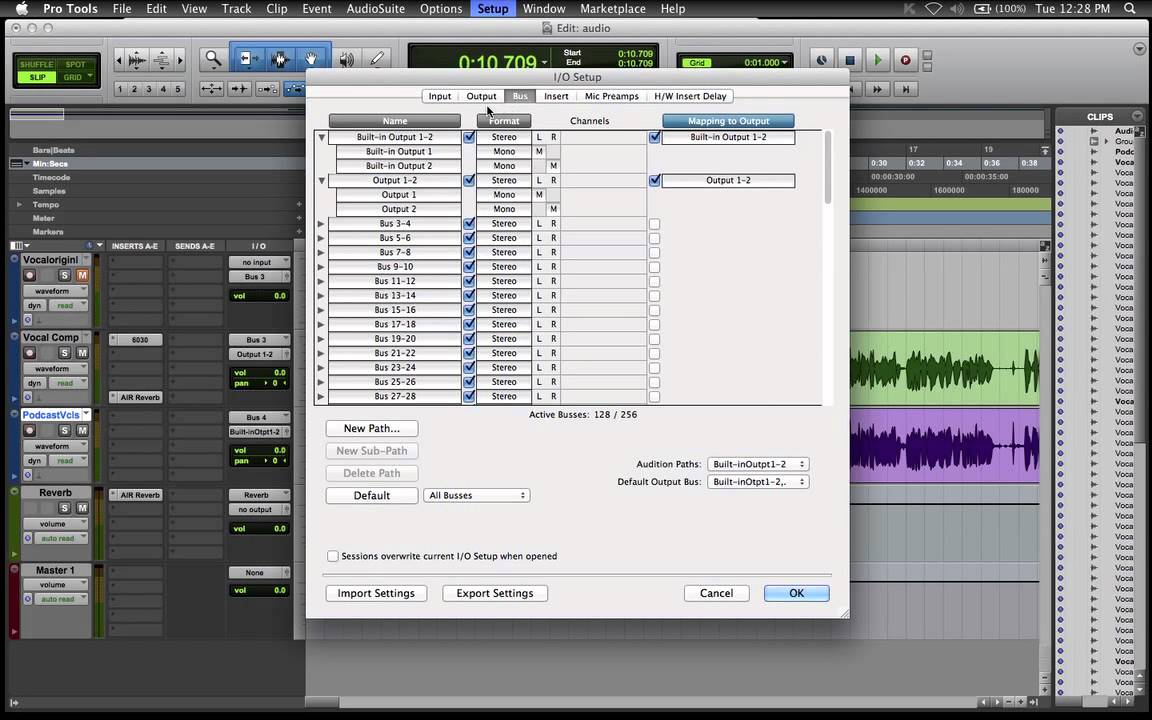This screenshot has height=720, width=1152.
Task: Click horizontal zoom out arrow
Action: [119, 60]
